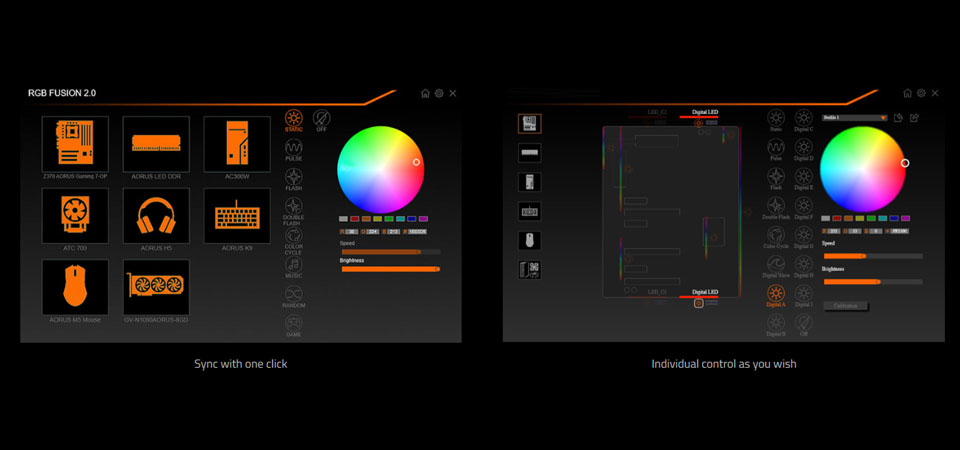Adjust Speed slider in sync window
Image resolution: width=960 pixels, height=450 pixels.
coord(391,252)
